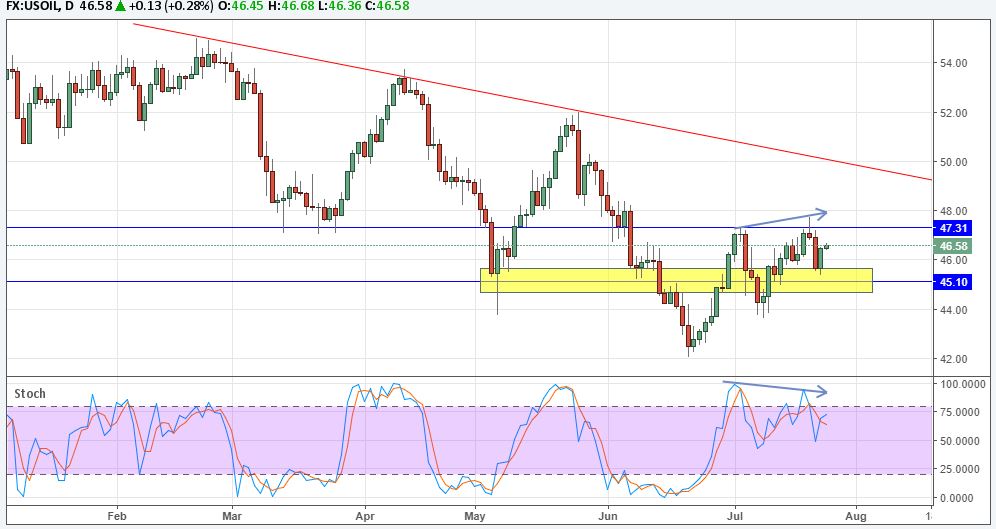Click the 54.00 price axis value
This screenshot has width=996, height=529.
tap(953, 63)
